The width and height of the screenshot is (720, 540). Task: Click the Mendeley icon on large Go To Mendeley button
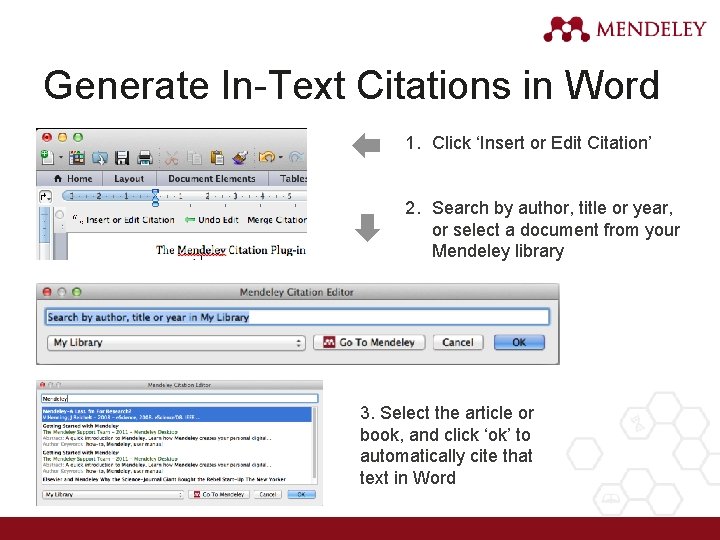click(329, 342)
